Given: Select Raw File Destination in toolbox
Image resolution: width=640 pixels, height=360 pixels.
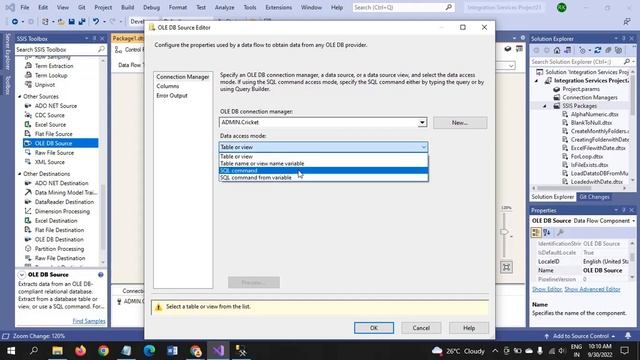Looking at the screenshot, I should pyautogui.click(x=60, y=258).
